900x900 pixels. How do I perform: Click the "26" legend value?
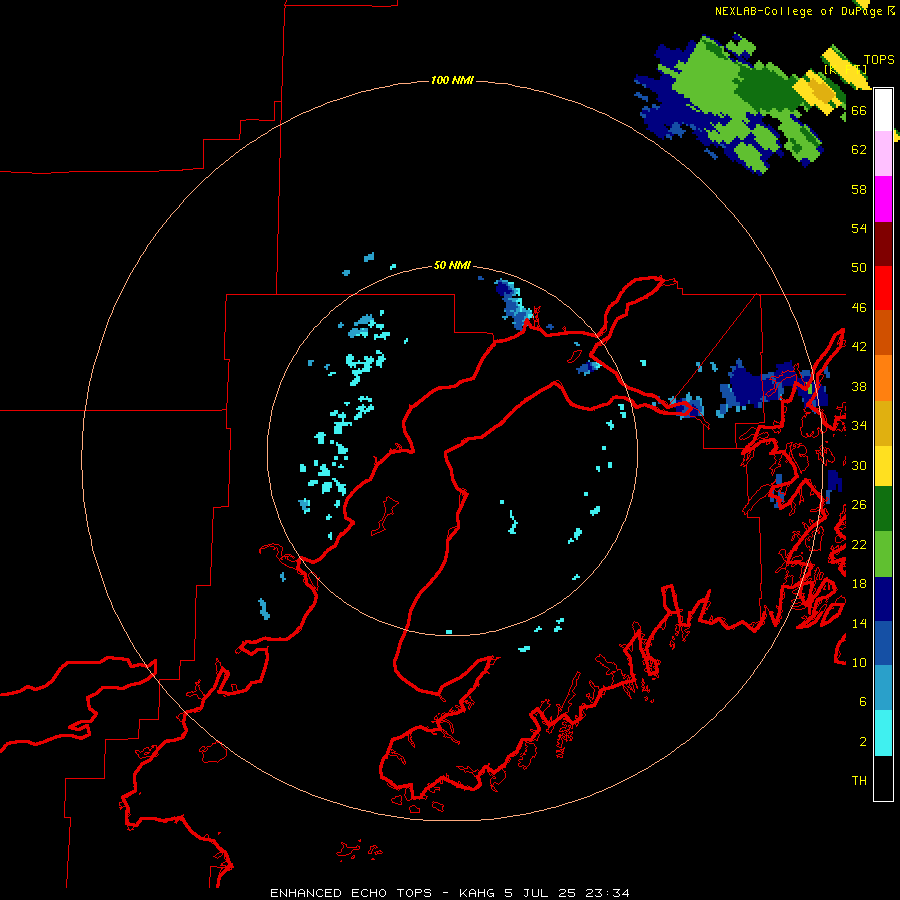point(859,505)
